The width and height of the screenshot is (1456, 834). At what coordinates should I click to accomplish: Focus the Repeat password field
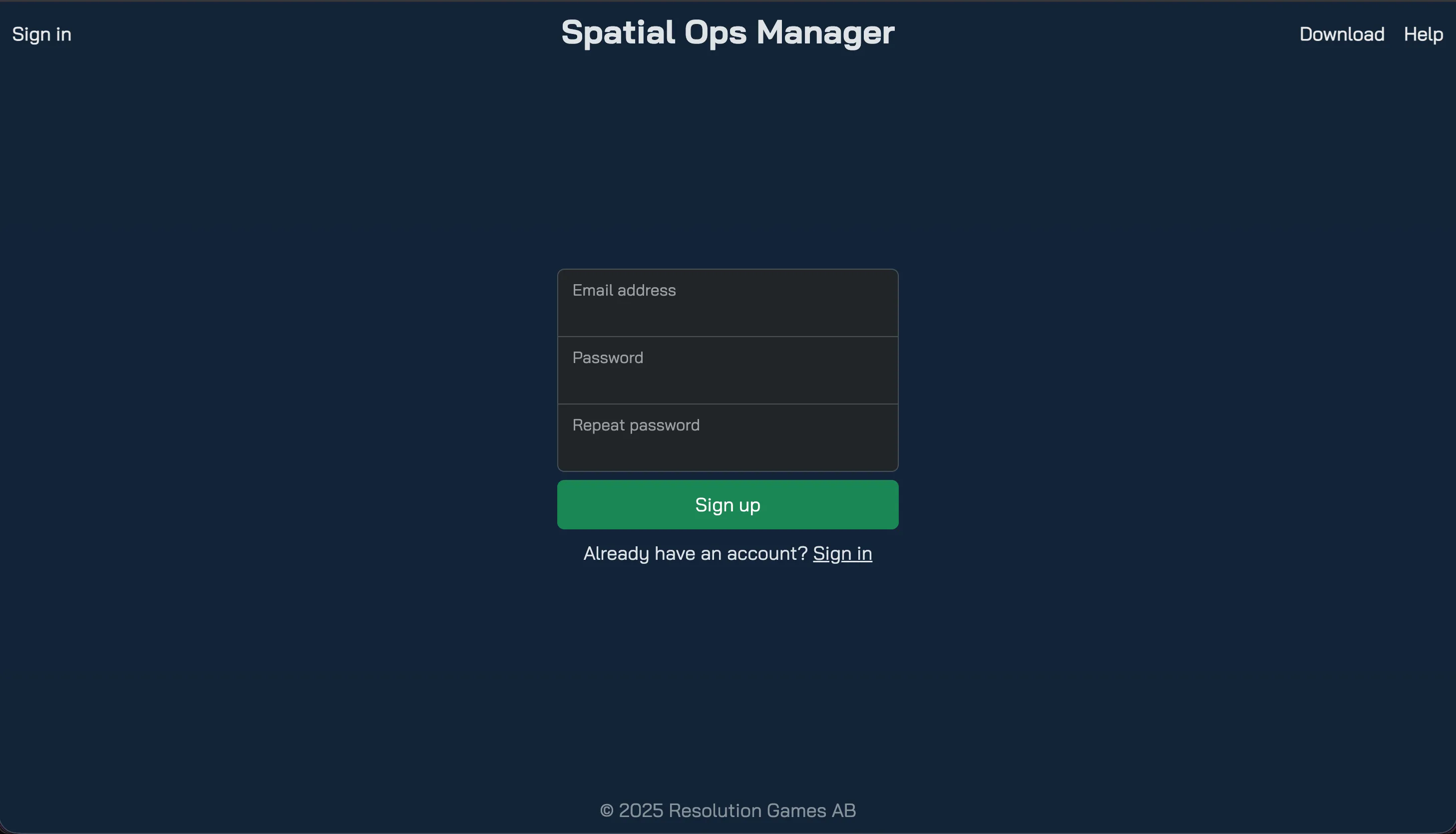pos(728,437)
